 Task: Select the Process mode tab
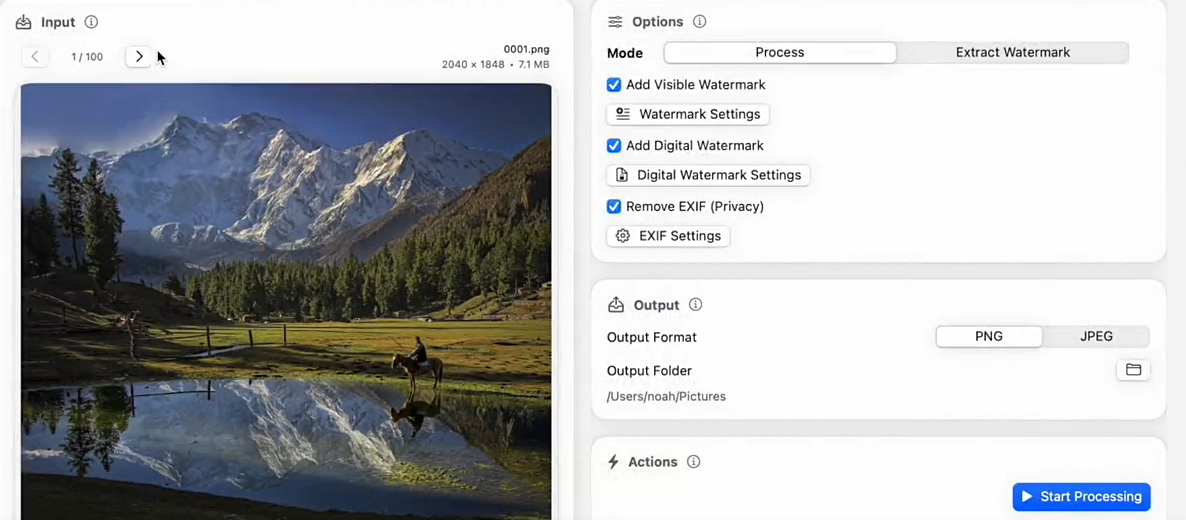tap(780, 52)
